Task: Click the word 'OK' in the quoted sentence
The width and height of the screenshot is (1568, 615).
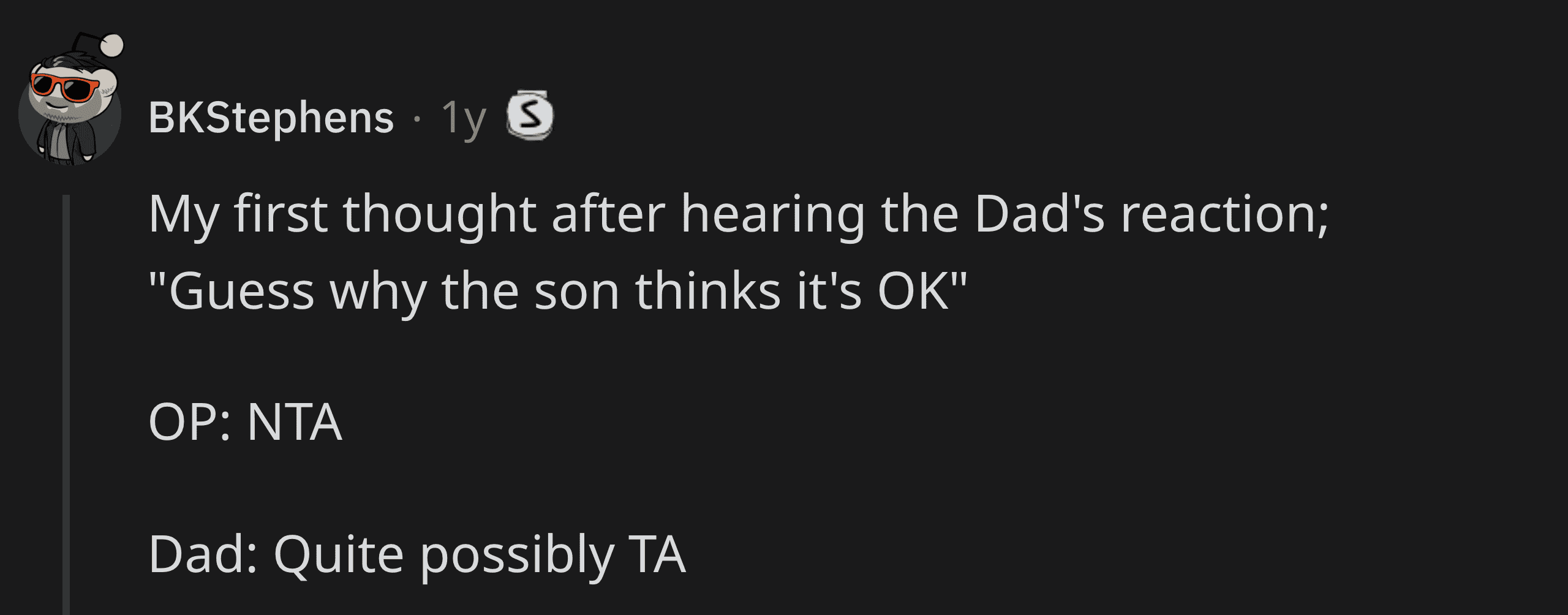Action: 914,292
